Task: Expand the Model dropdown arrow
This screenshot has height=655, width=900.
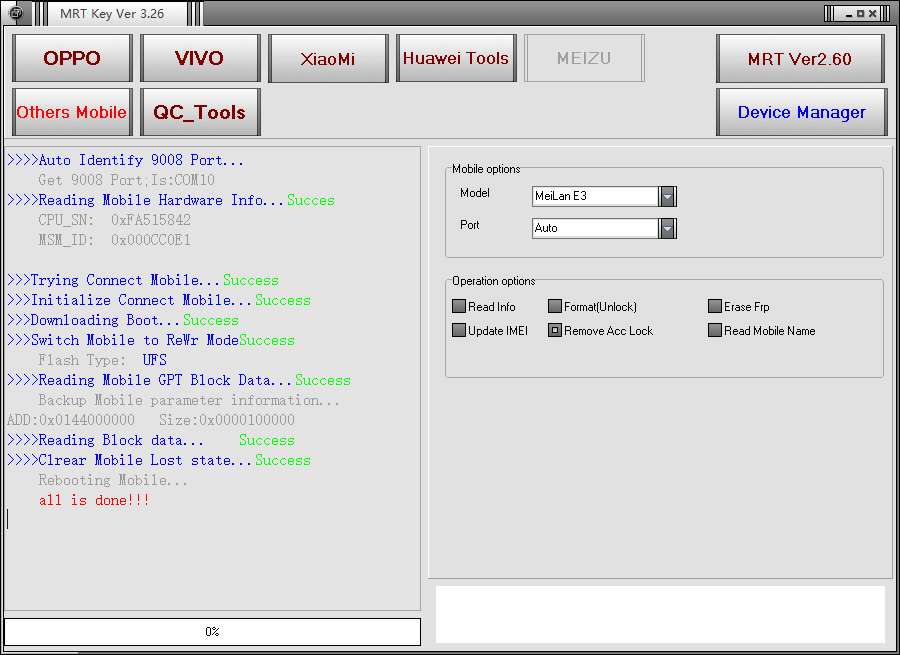Action: [668, 196]
